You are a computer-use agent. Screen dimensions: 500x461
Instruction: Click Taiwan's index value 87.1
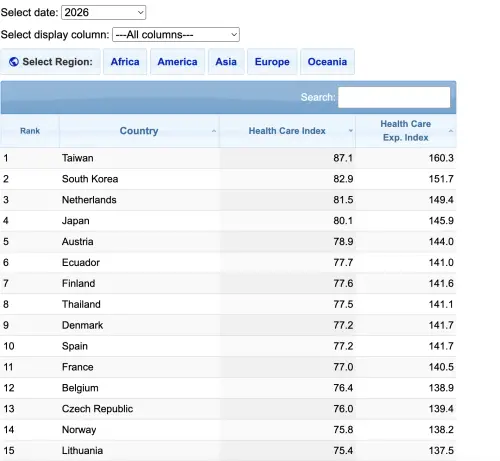(343, 158)
